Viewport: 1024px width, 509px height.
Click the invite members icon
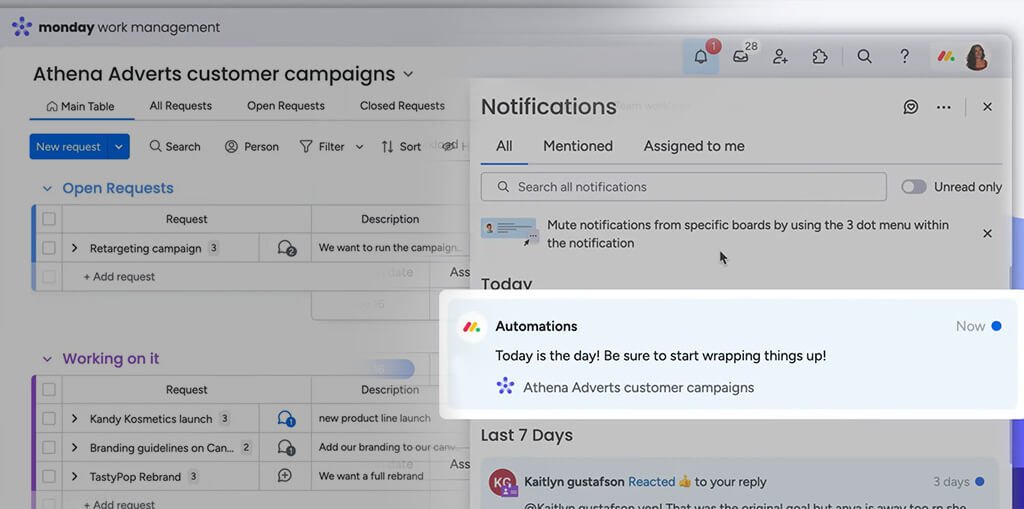pyautogui.click(x=780, y=57)
